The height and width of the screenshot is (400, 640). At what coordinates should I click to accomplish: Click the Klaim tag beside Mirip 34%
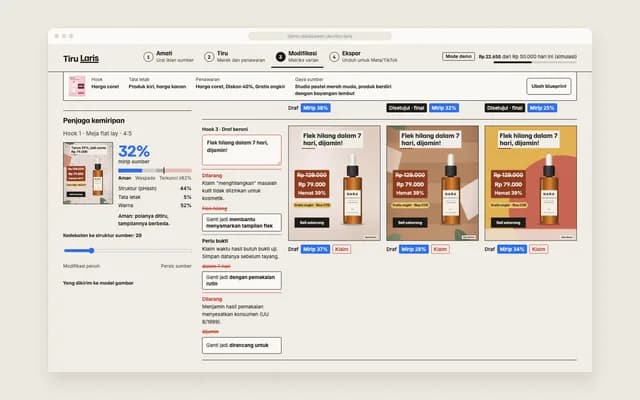click(x=538, y=249)
